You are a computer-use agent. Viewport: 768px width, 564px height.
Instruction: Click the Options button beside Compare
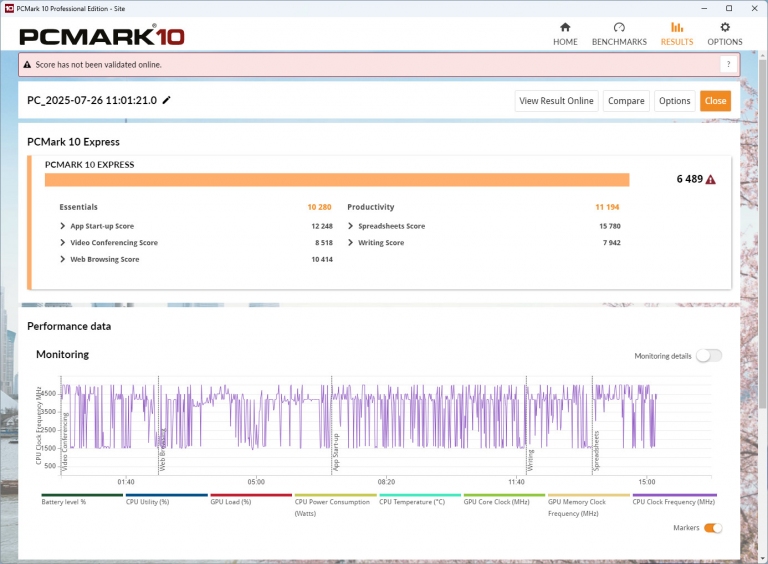pyautogui.click(x=674, y=101)
